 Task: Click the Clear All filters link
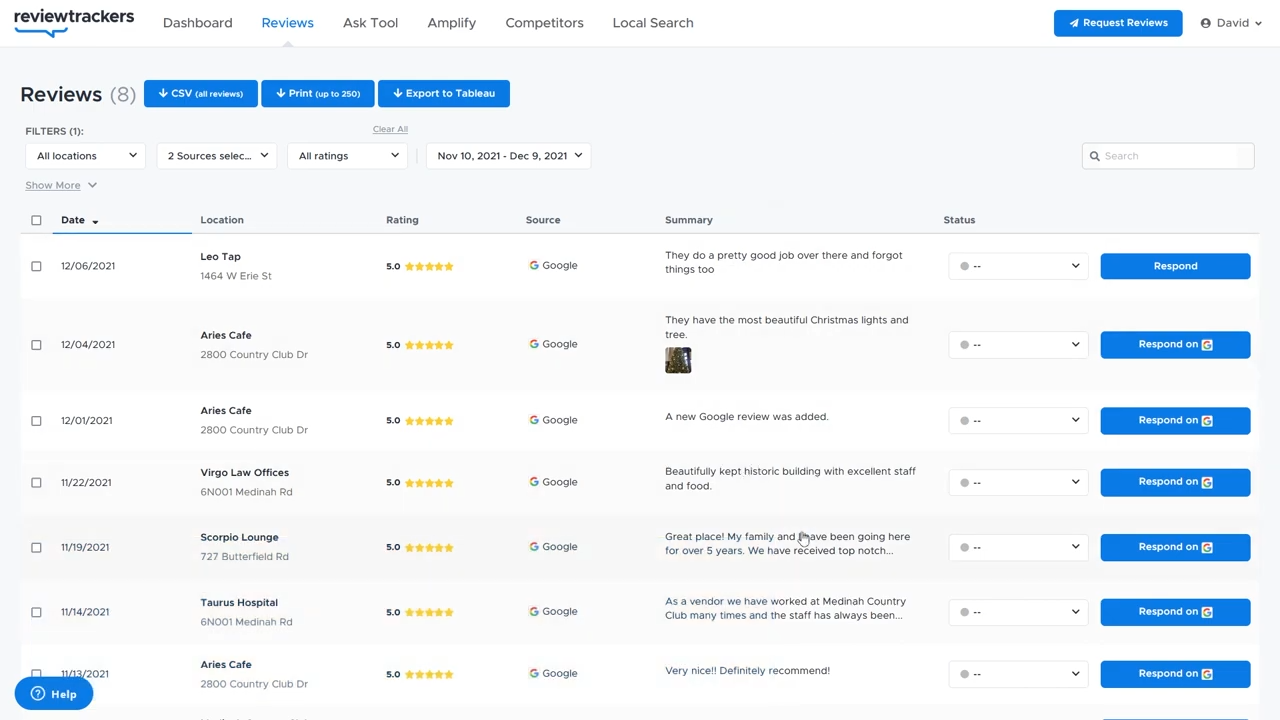[x=390, y=129]
